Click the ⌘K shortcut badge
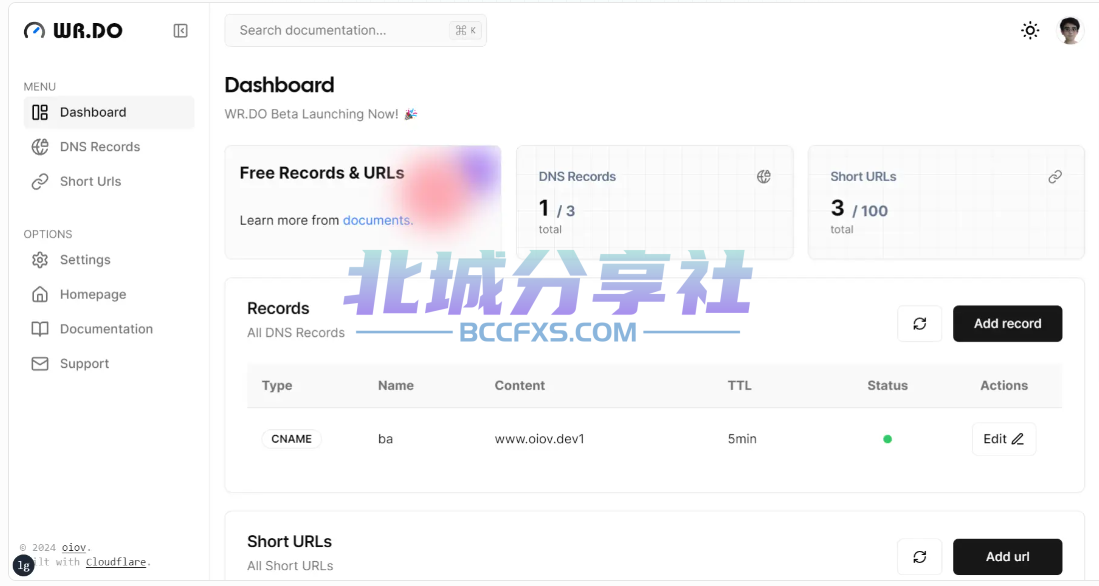Image resolution: width=1099 pixels, height=586 pixels. click(465, 30)
